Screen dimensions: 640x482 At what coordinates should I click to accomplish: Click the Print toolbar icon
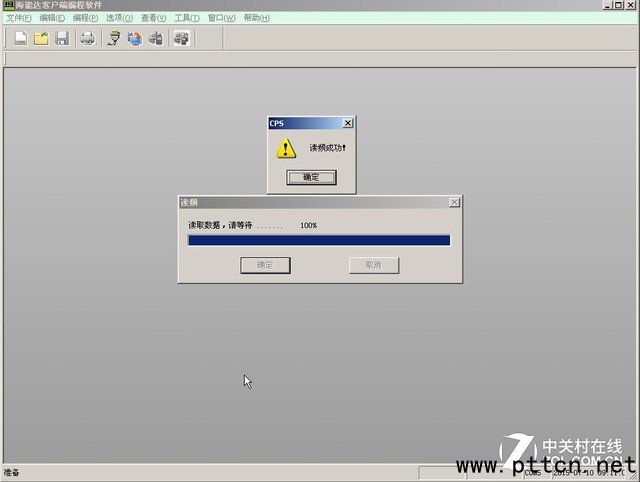click(x=88, y=38)
